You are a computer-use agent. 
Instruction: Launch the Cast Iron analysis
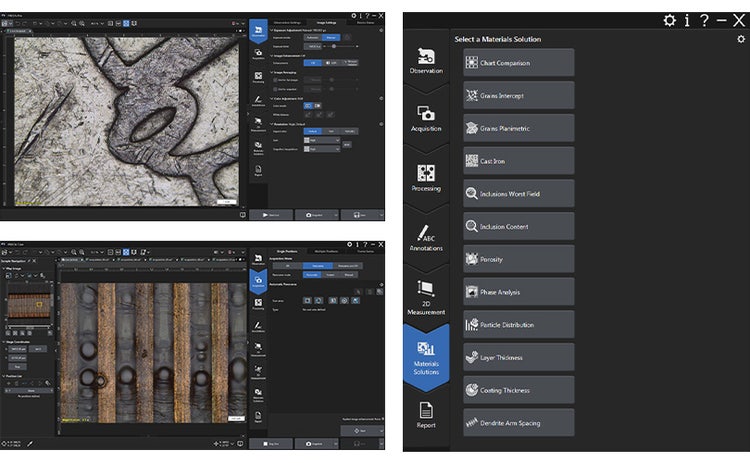point(518,161)
